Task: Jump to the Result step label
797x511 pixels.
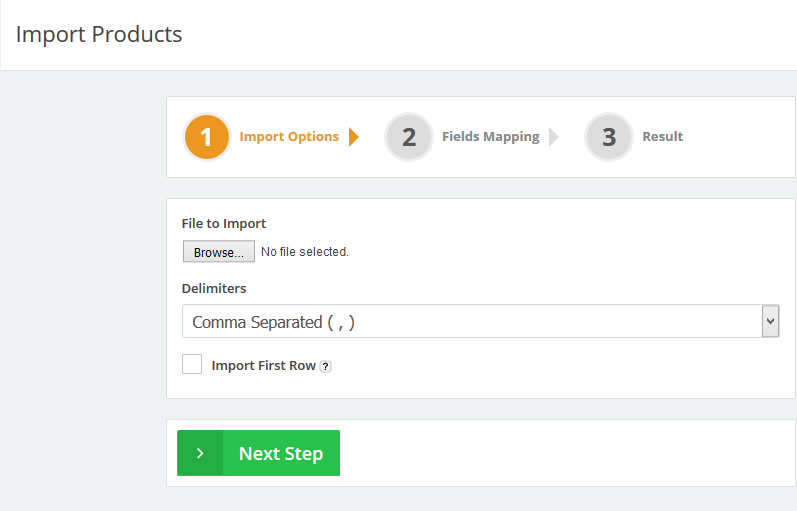Action: tap(662, 137)
